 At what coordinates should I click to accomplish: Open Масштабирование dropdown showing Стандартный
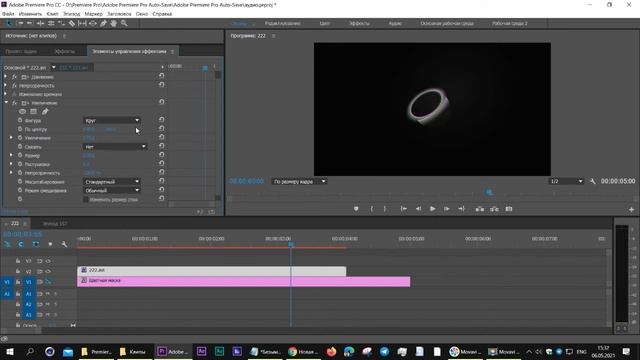[112, 182]
